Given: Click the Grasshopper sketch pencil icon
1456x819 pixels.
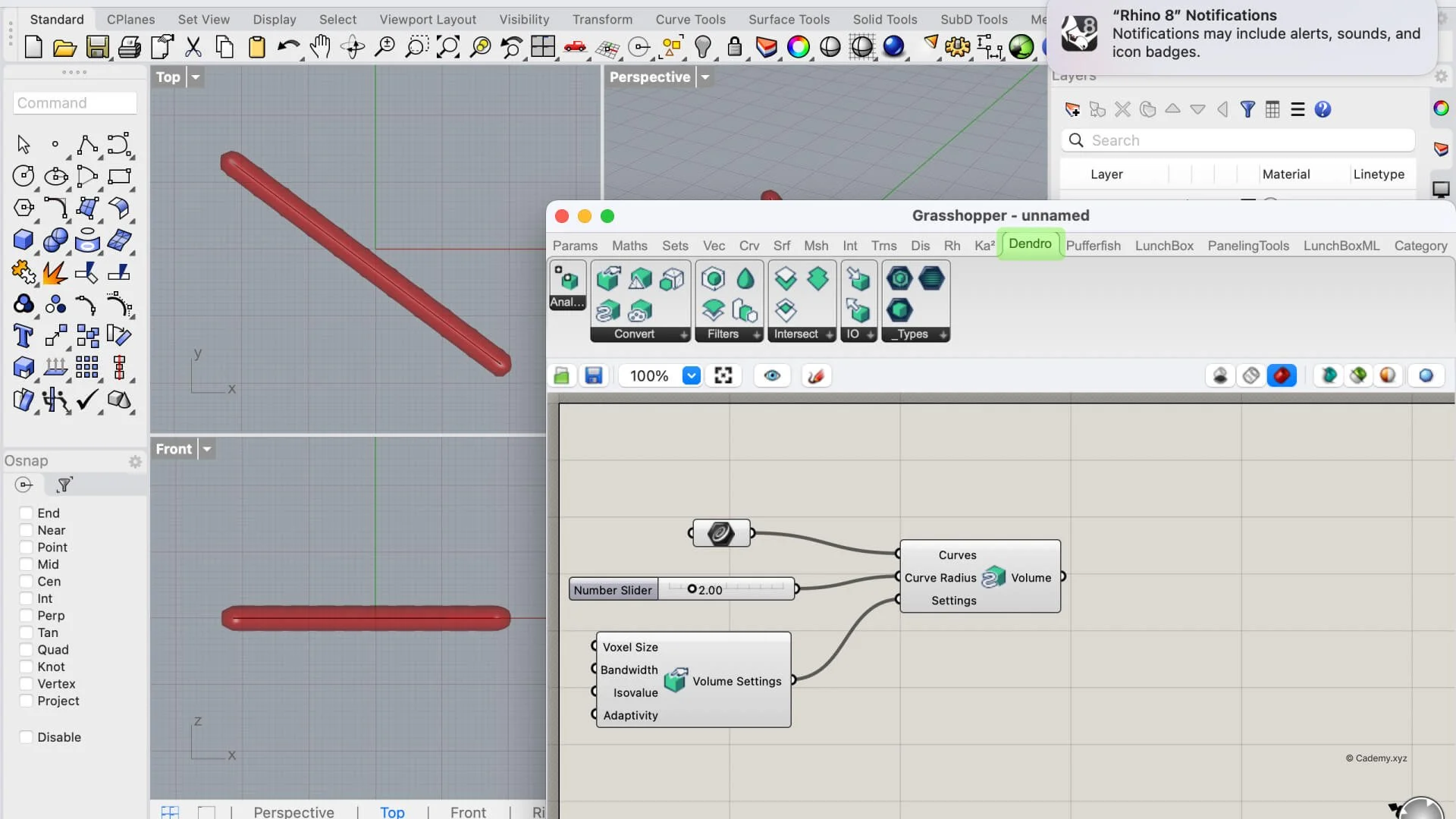Looking at the screenshot, I should tap(816, 375).
